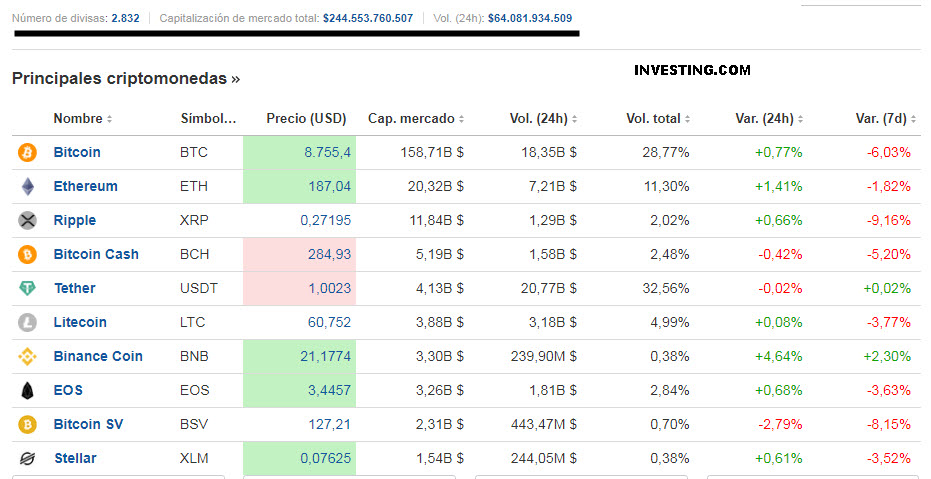The image size is (931, 479).
Task: Click the Precio (USD) column header
Action: [x=306, y=119]
